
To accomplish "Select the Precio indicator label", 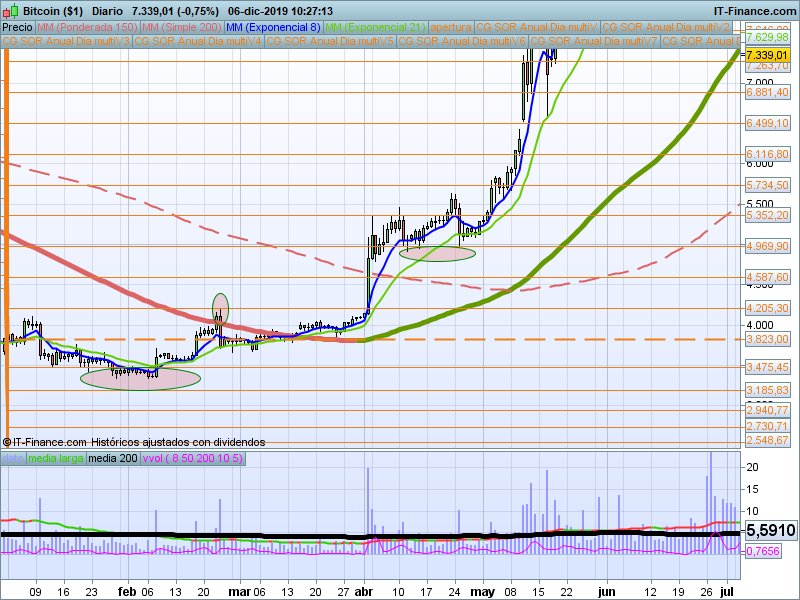I will tap(17, 26).
